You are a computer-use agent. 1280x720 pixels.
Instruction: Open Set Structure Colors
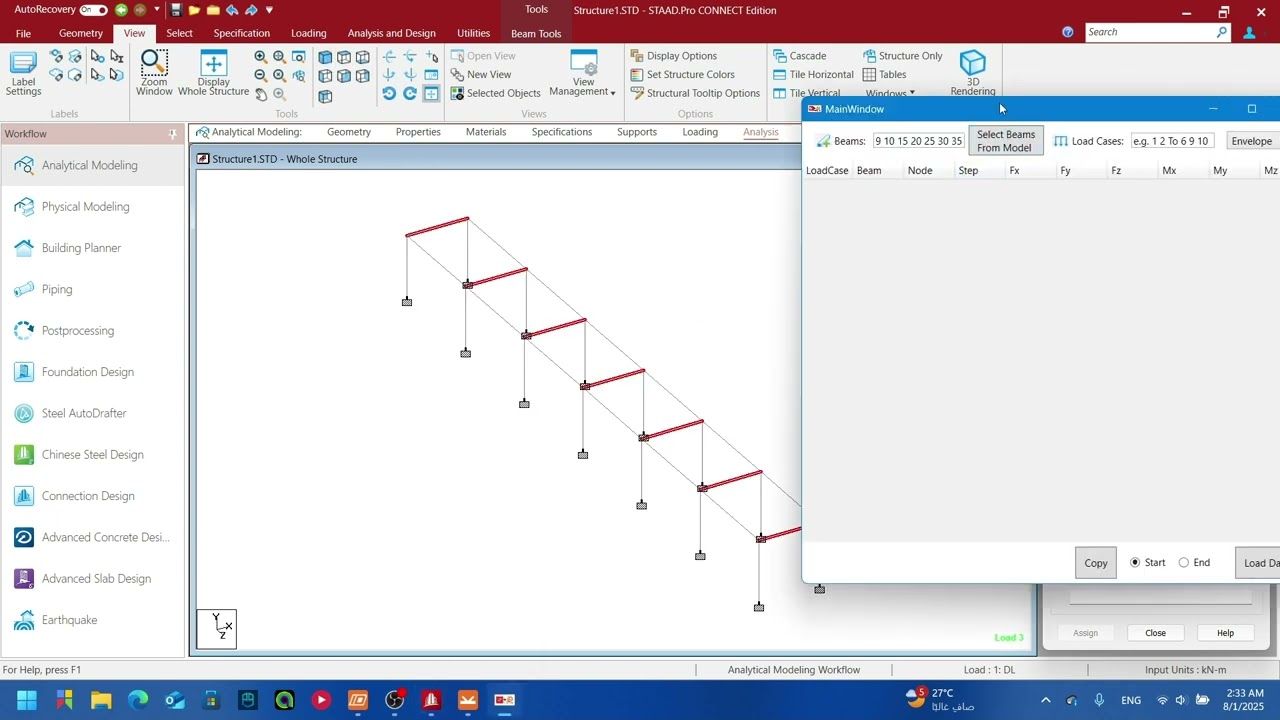tap(683, 75)
